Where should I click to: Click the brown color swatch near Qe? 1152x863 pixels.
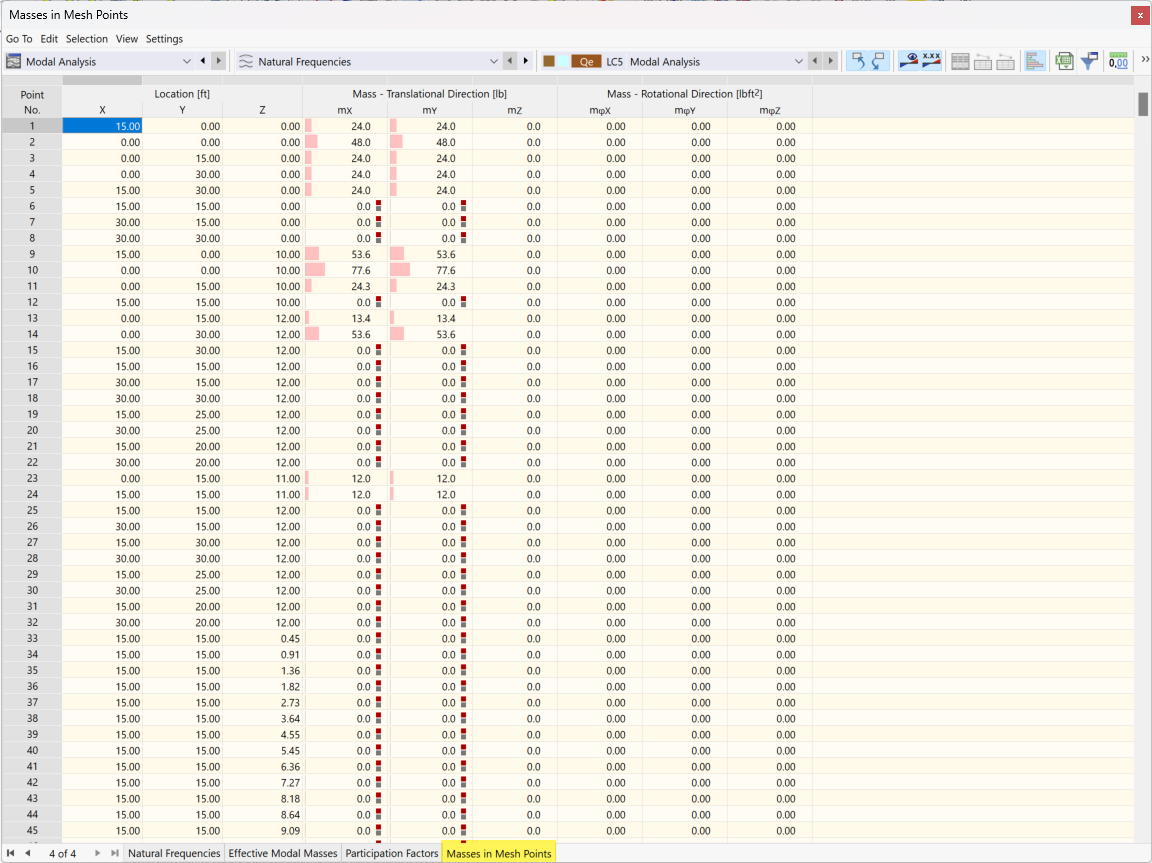pyautogui.click(x=549, y=60)
